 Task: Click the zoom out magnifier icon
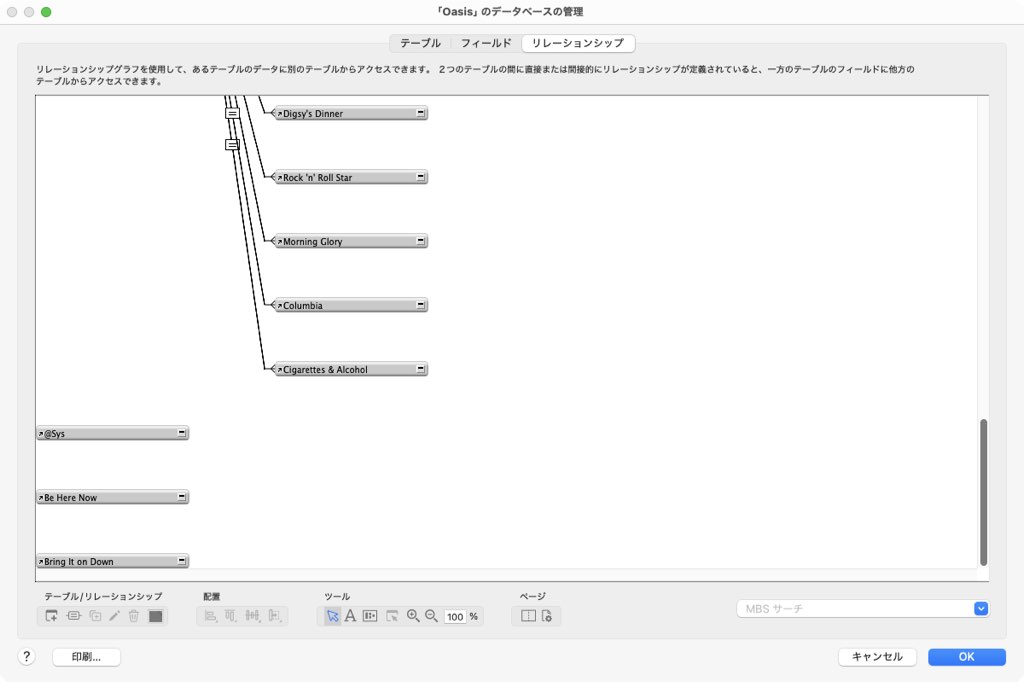pyautogui.click(x=431, y=617)
